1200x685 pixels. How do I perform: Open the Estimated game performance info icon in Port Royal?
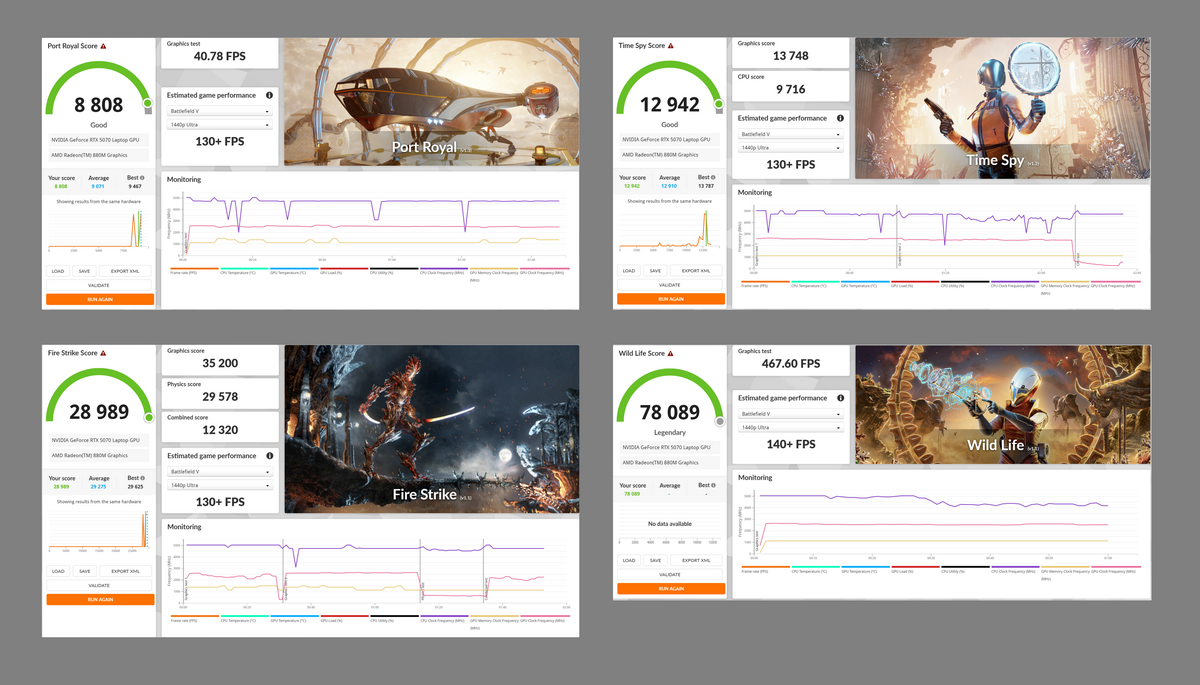[x=269, y=95]
